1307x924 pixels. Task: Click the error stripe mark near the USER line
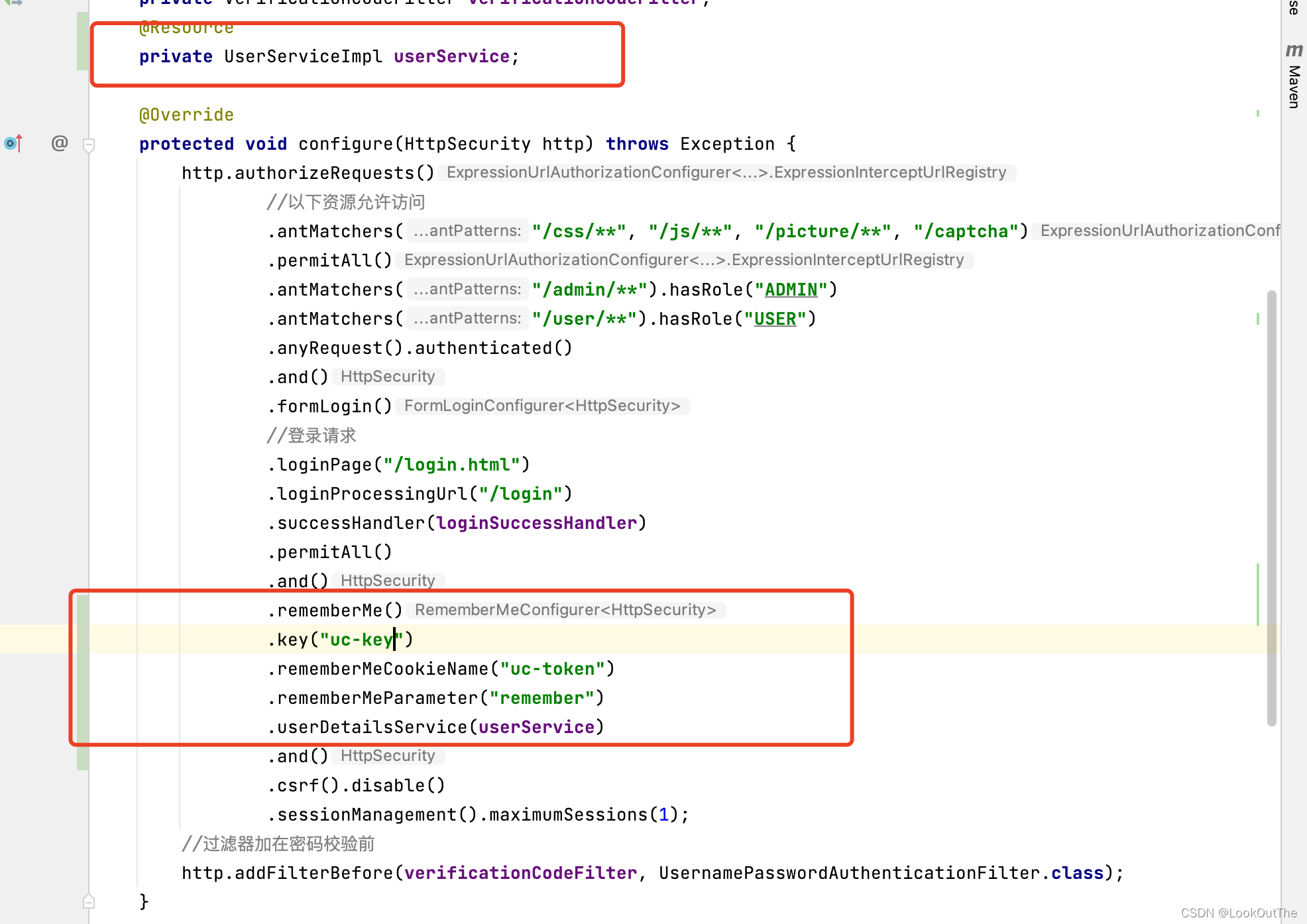(x=1257, y=319)
